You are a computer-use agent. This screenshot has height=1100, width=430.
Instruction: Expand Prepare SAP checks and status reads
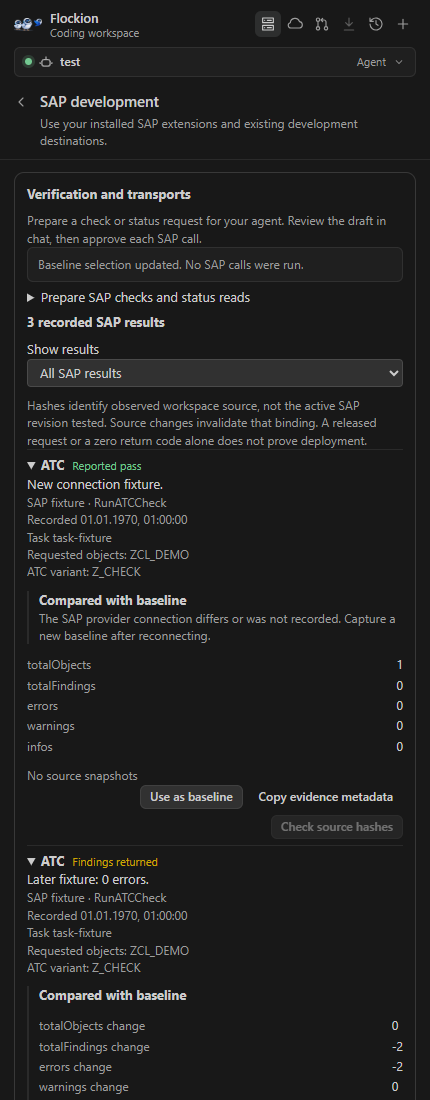click(138, 297)
